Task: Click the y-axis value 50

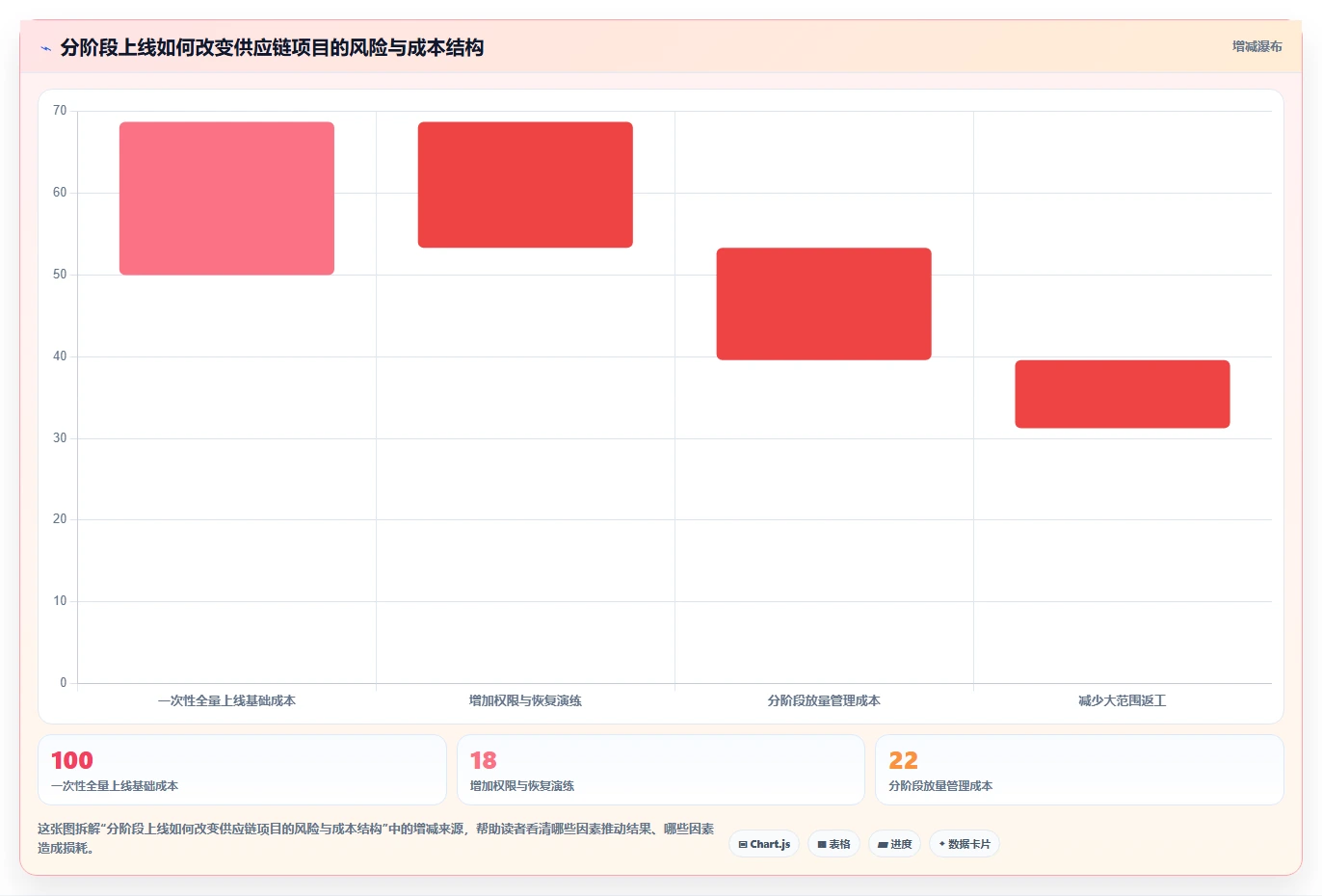Action: click(60, 275)
